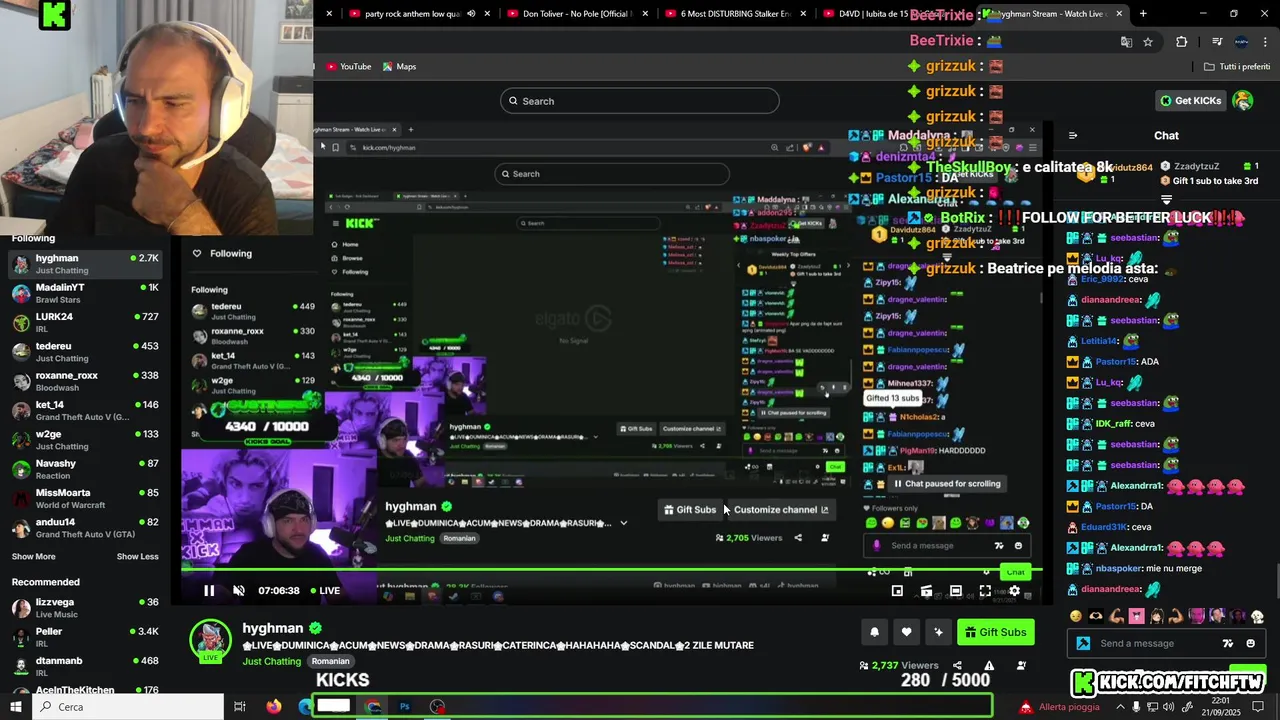Click the sparkle subscribe button
This screenshot has width=1280, height=720.
[x=938, y=632]
